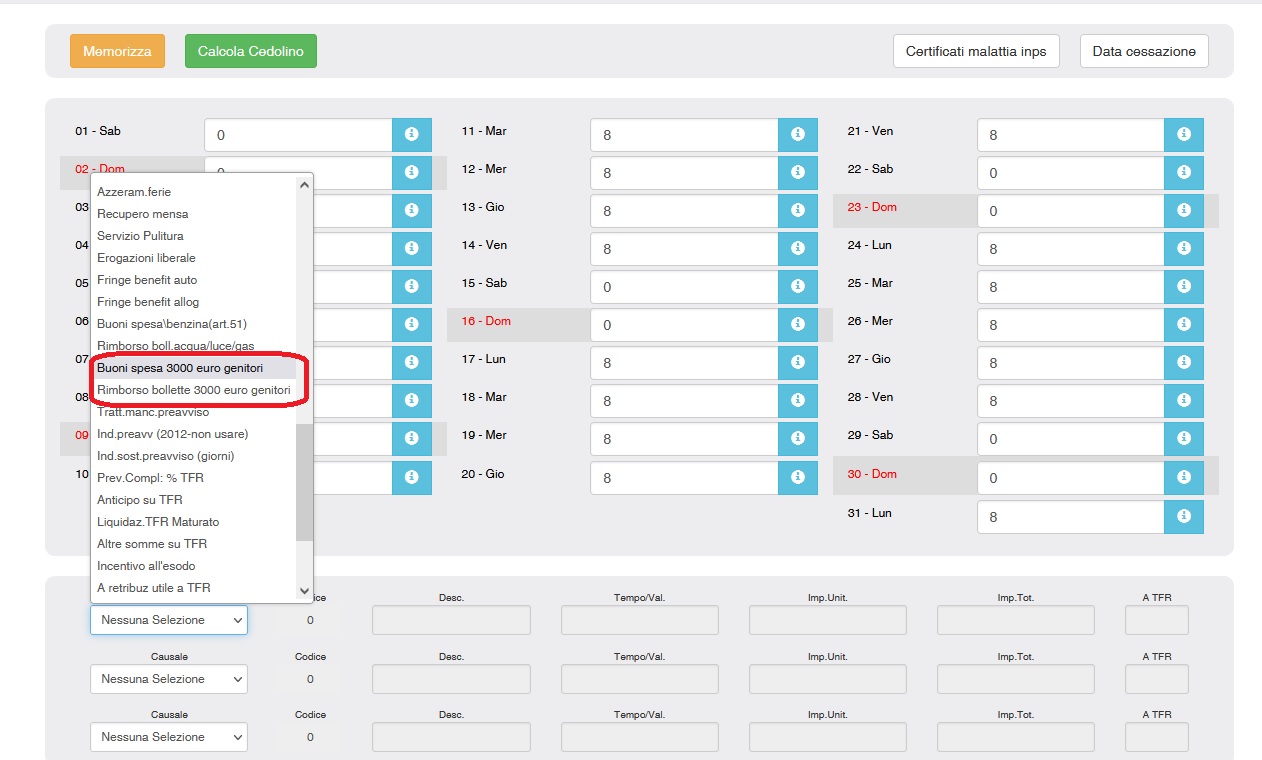
Task: Select Fringe benefit auto from list
Action: coord(147,280)
